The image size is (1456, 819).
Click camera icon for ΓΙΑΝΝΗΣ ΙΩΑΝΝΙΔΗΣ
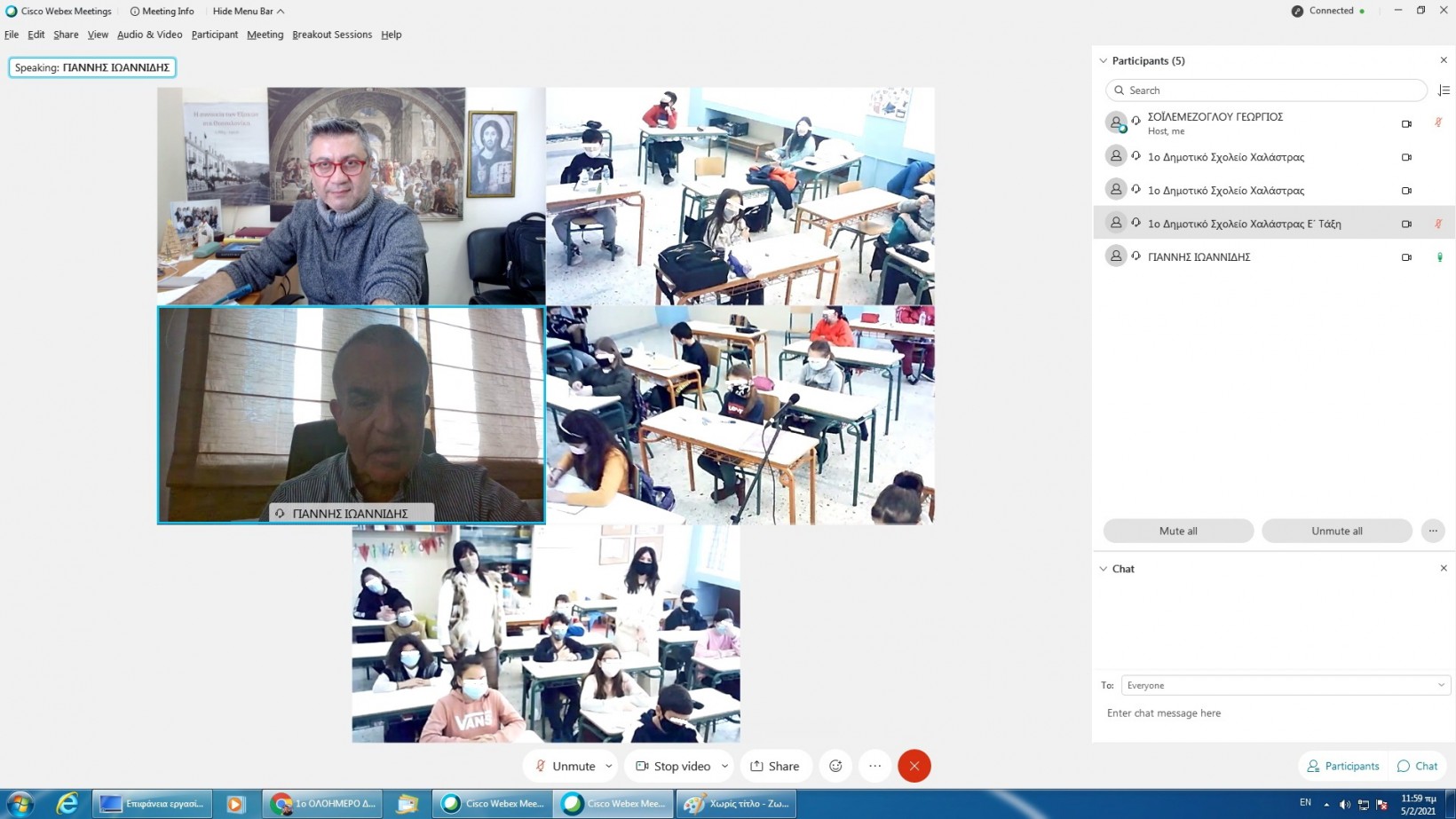tap(1406, 257)
